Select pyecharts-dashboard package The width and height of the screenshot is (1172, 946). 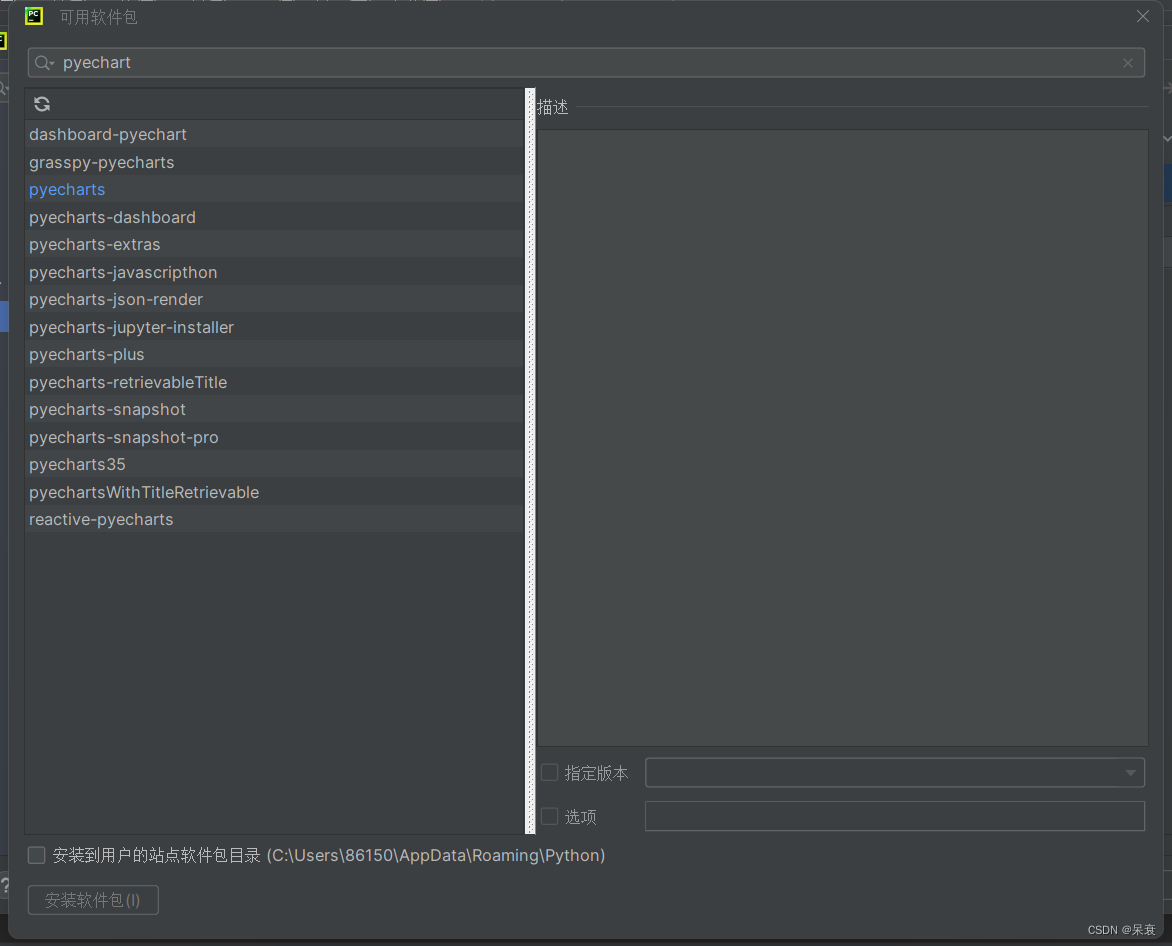tap(274, 217)
